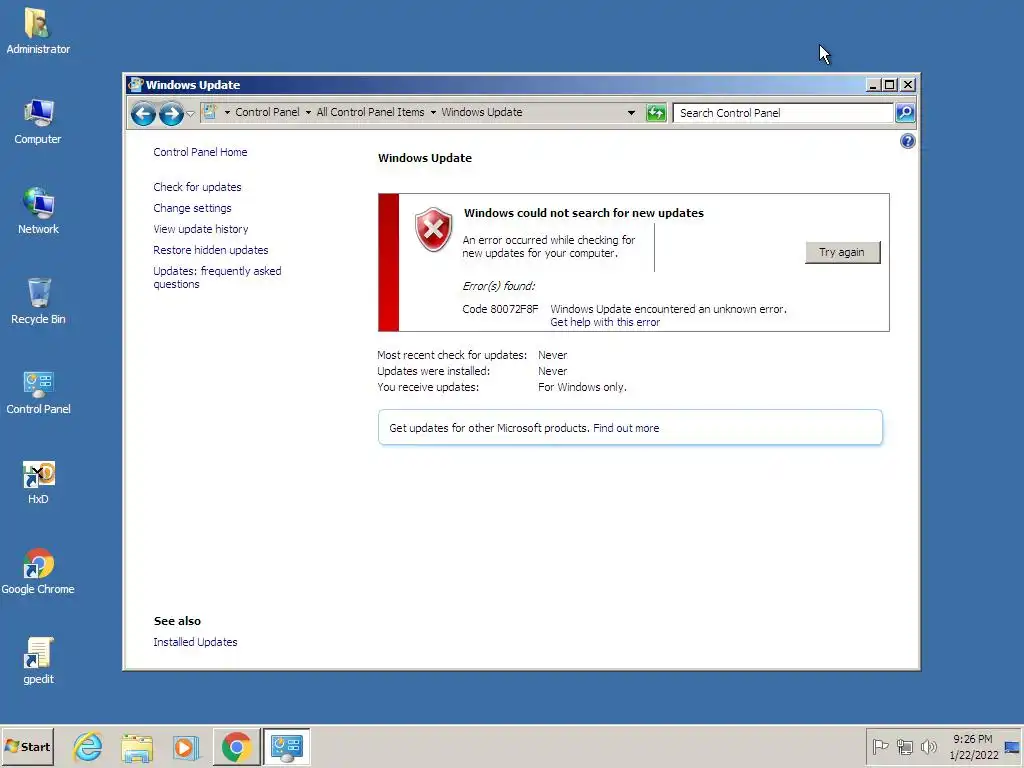
Task: Open the address bar history dropdown
Action: [631, 112]
